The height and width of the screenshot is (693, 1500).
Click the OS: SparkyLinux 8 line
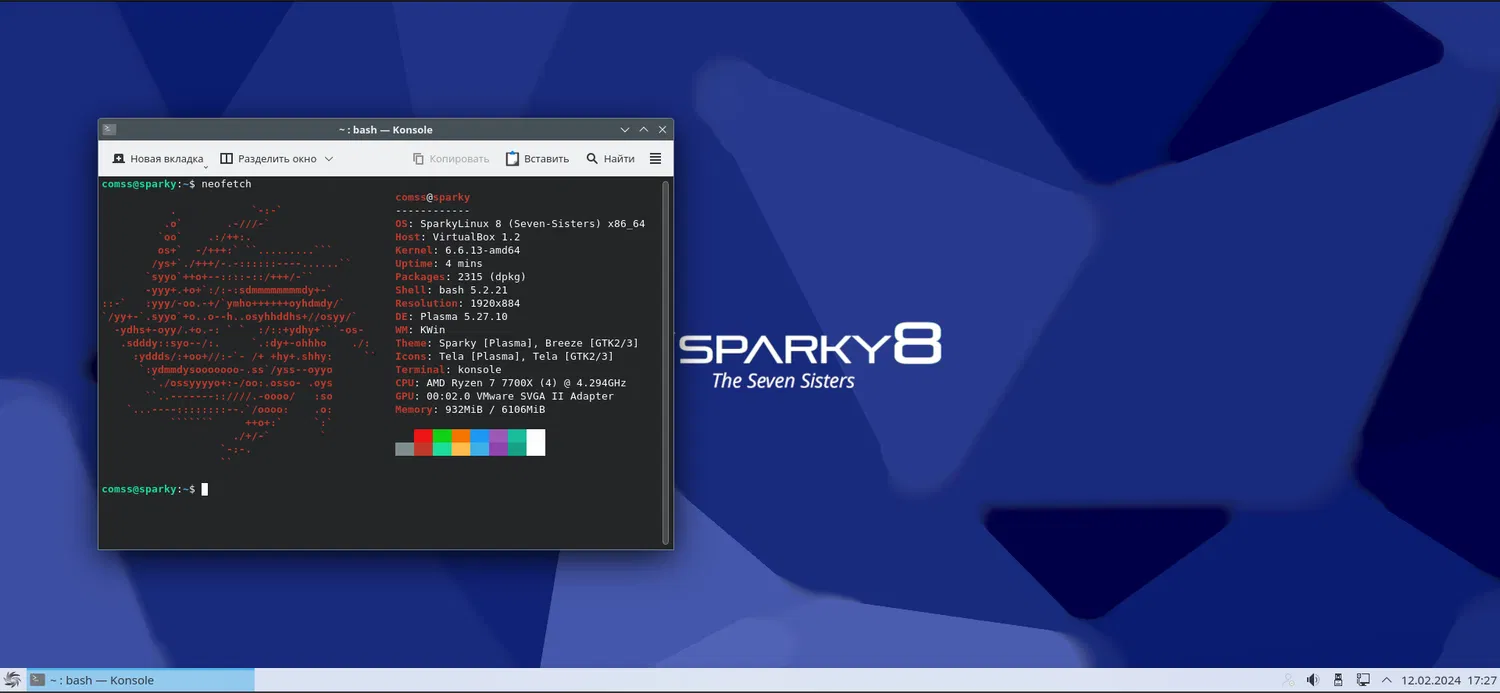click(x=520, y=224)
